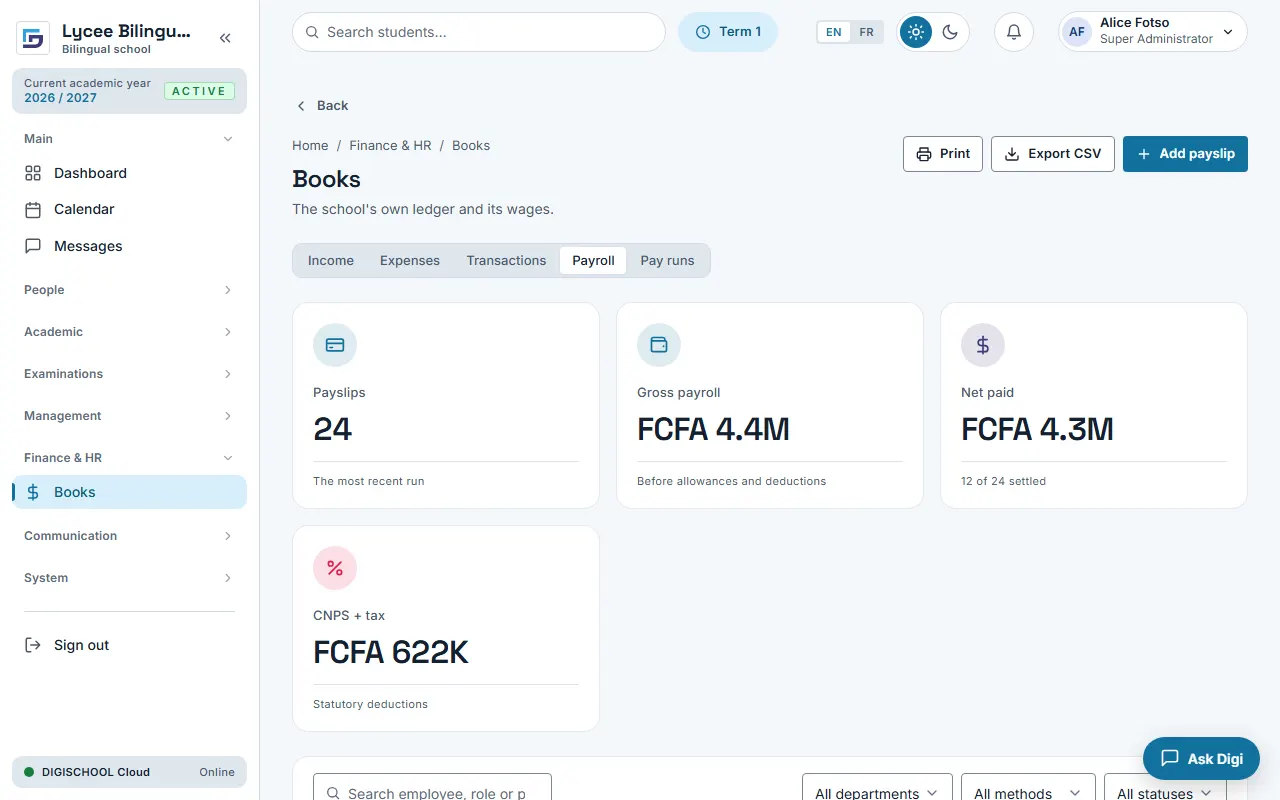The height and width of the screenshot is (800, 1280).
Task: Sign out of the account
Action: tap(129, 645)
